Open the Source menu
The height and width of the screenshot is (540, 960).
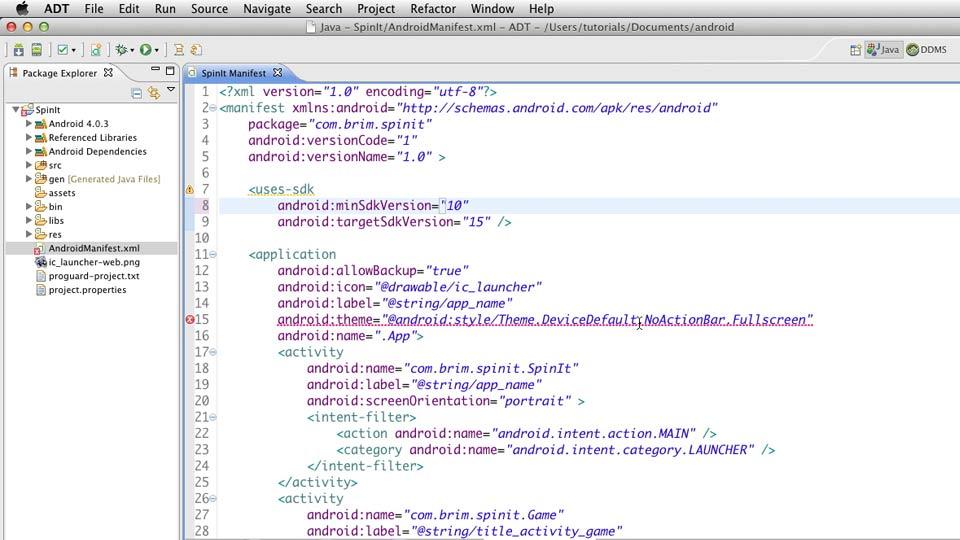point(209,9)
